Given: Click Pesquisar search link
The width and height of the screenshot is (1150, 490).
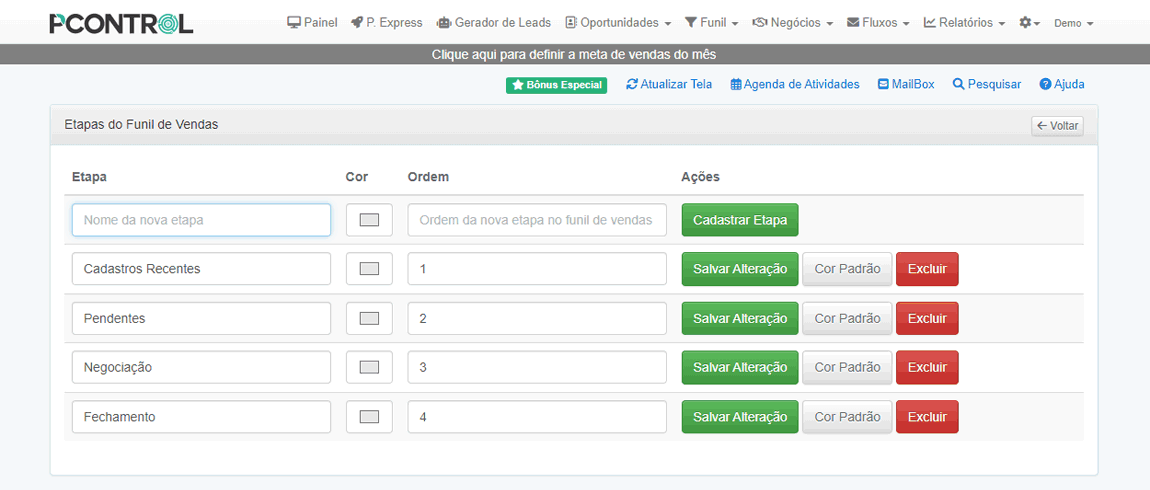Looking at the screenshot, I should click(x=986, y=84).
